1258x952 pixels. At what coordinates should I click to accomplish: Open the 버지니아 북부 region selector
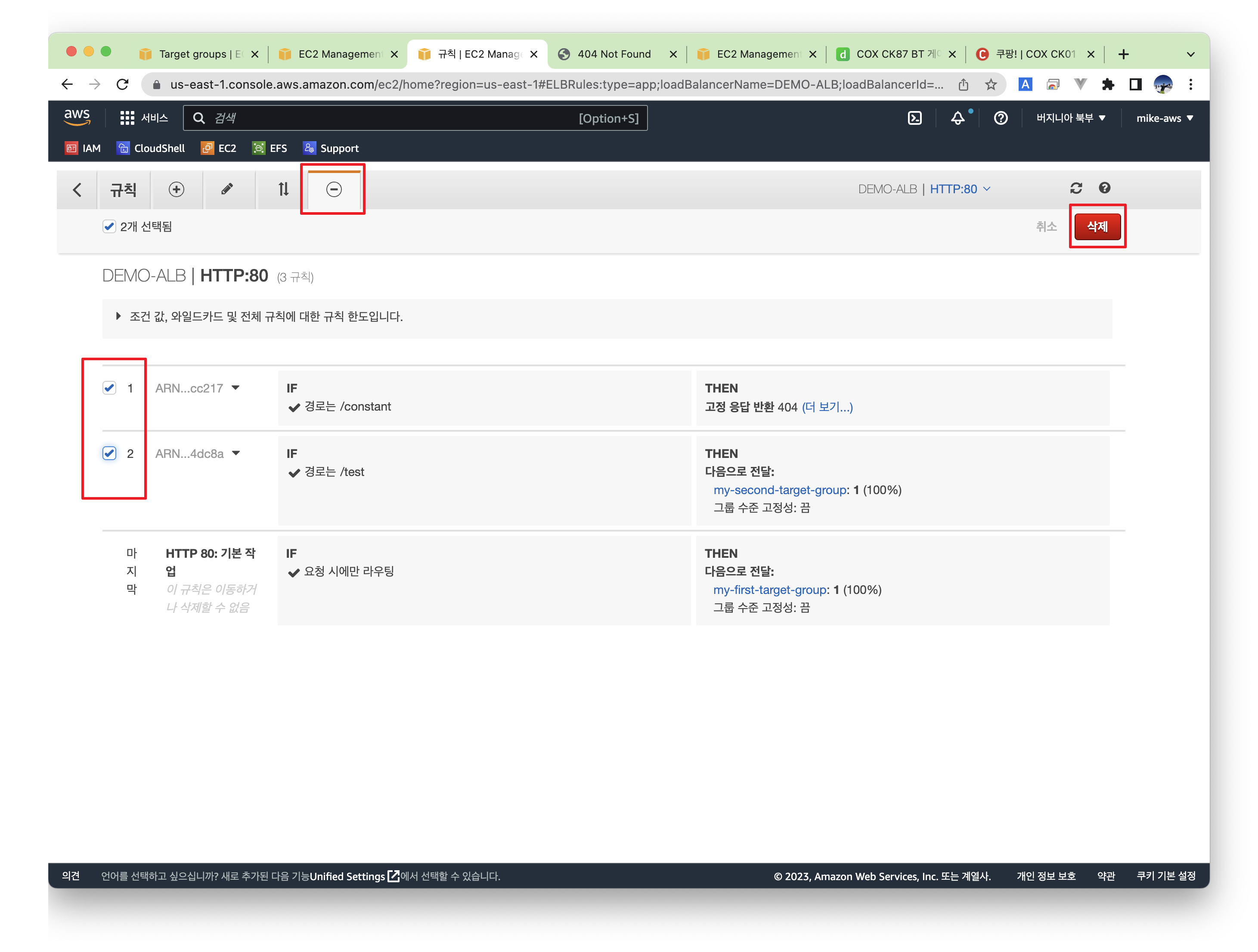point(1070,118)
